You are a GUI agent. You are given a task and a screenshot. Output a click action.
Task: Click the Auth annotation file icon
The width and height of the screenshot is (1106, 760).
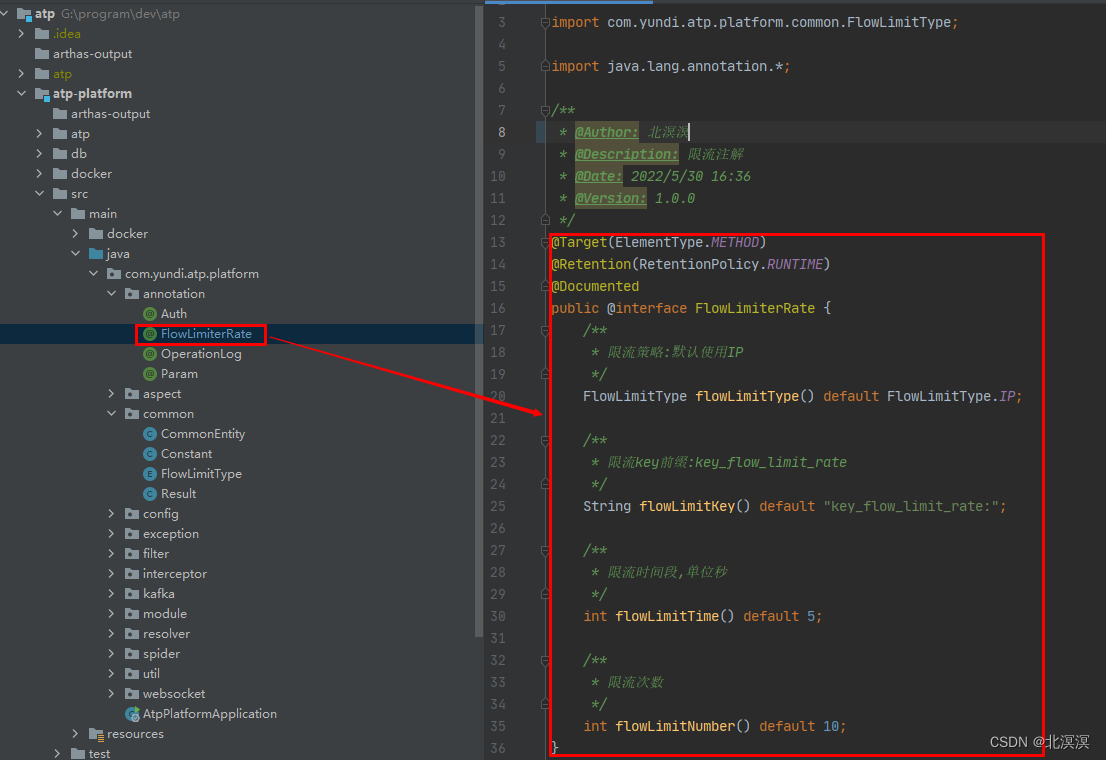point(150,313)
